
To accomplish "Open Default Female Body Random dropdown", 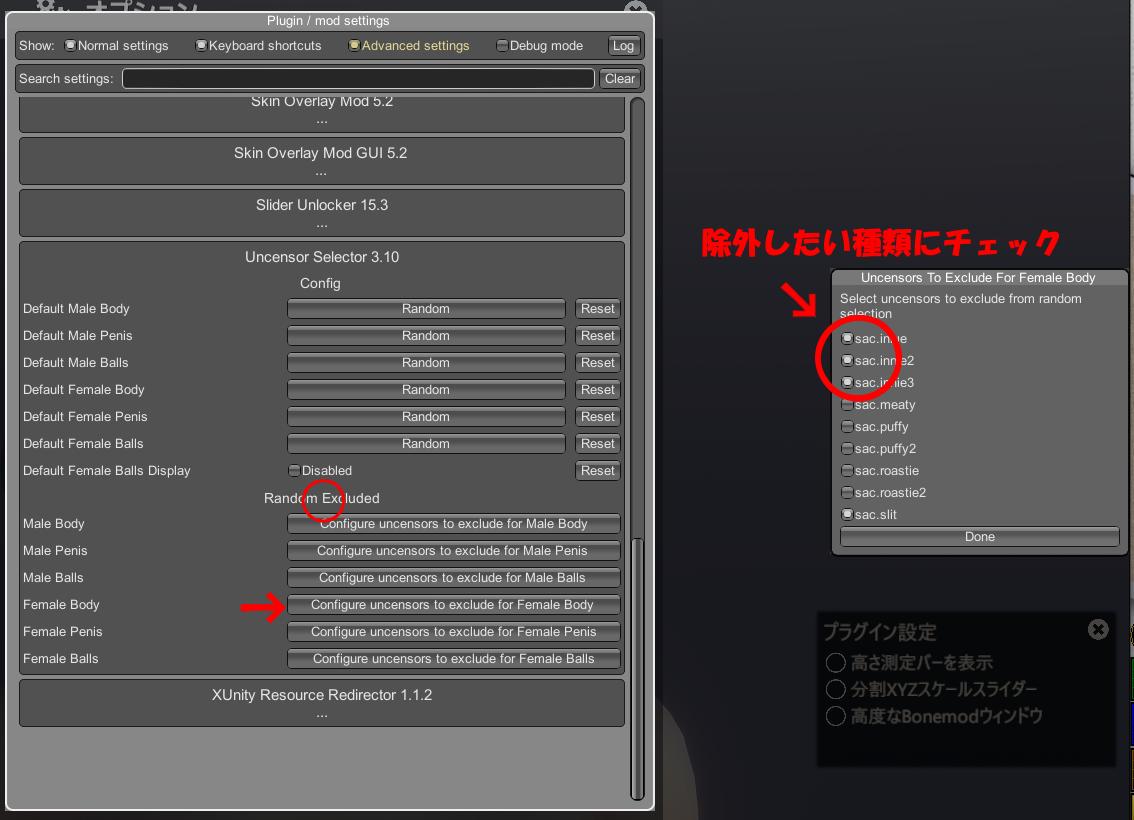I will pos(426,390).
